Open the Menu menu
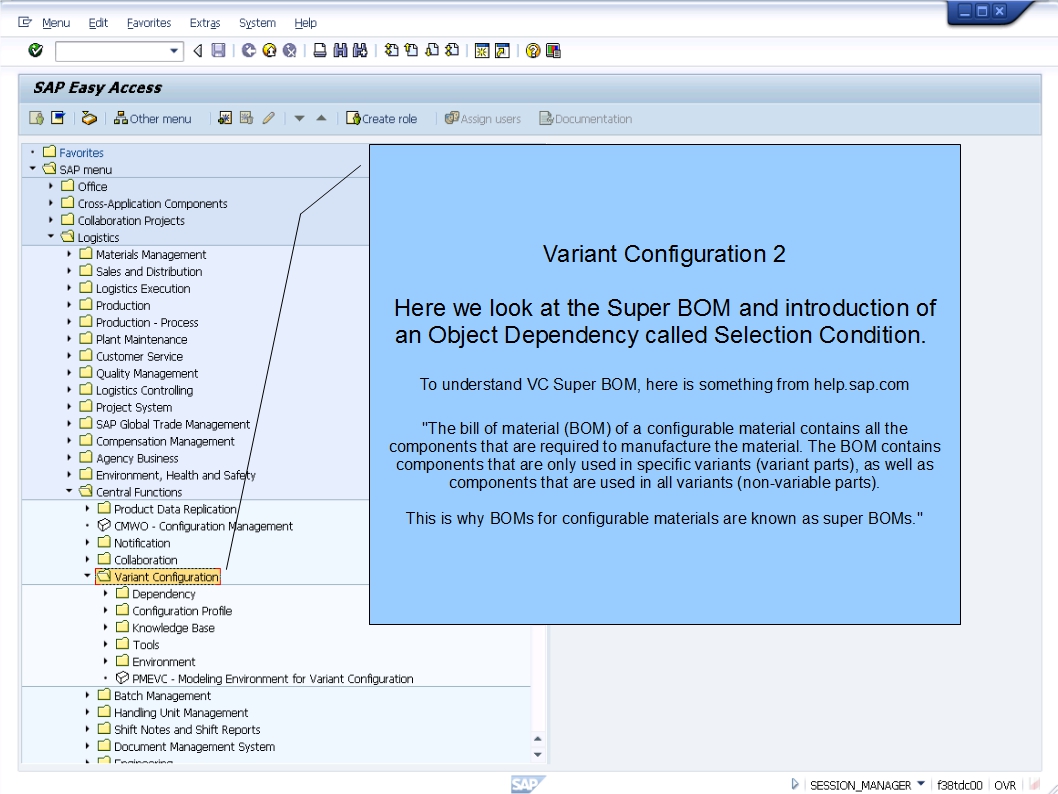The width and height of the screenshot is (1058, 794). (56, 23)
